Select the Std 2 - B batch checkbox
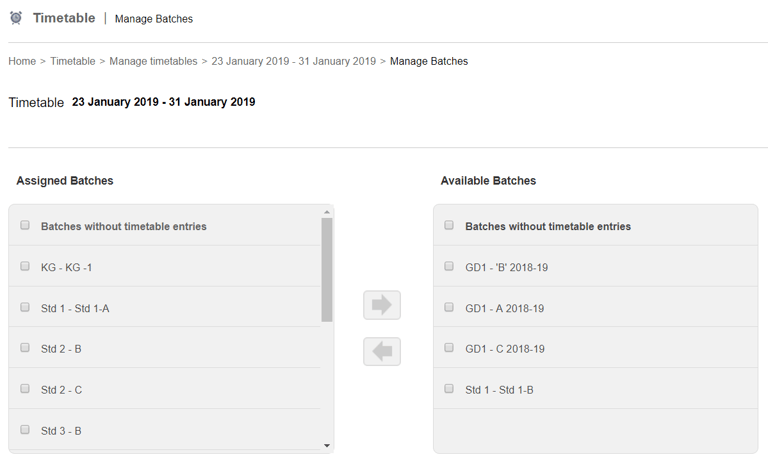768x466 pixels. [x=25, y=348]
